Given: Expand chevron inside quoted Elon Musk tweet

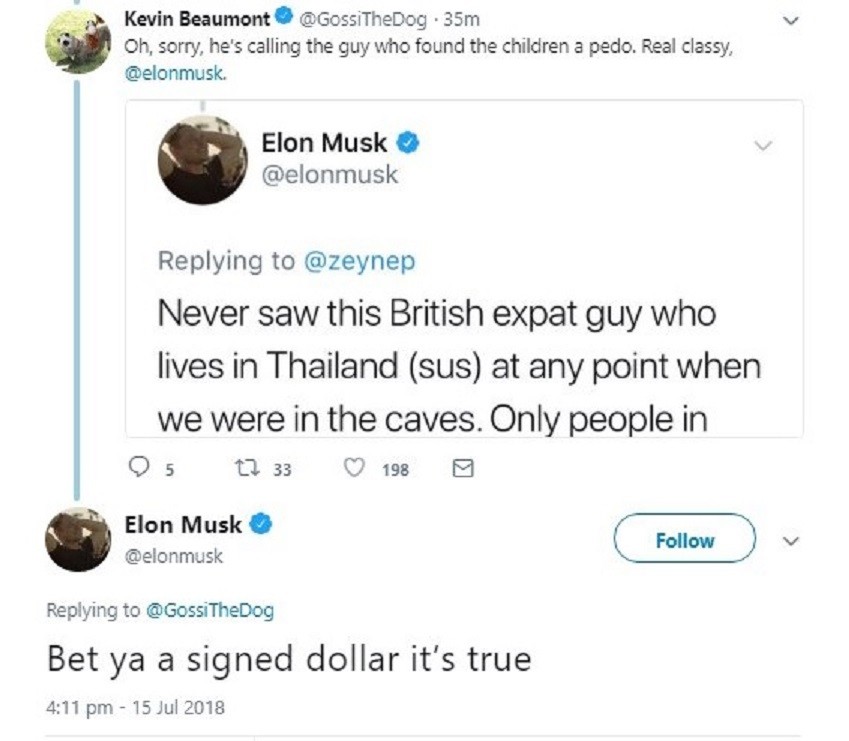Looking at the screenshot, I should (762, 145).
